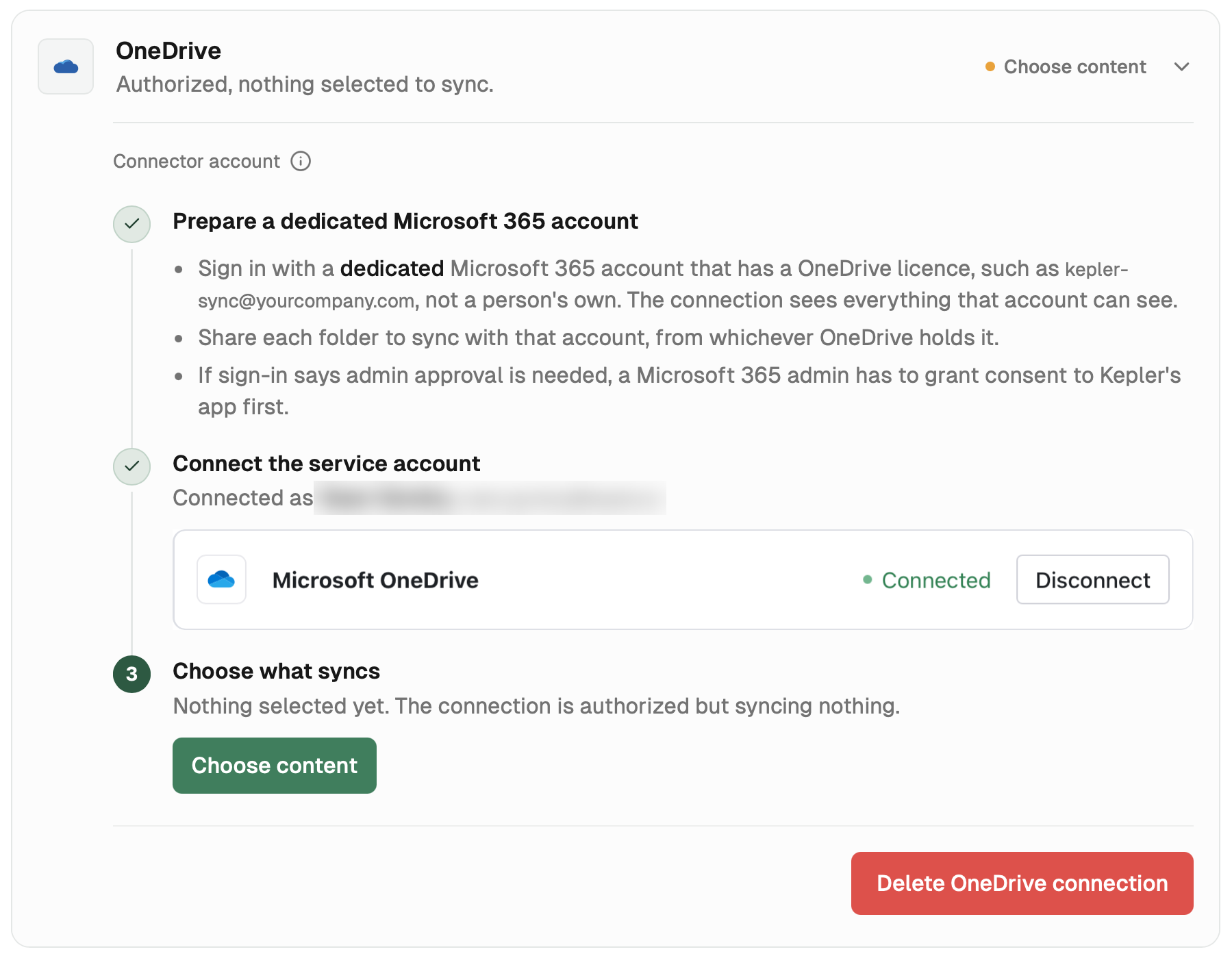This screenshot has height=956, width=1232.
Task: Delete the OneDrive connection
Action: [1022, 883]
